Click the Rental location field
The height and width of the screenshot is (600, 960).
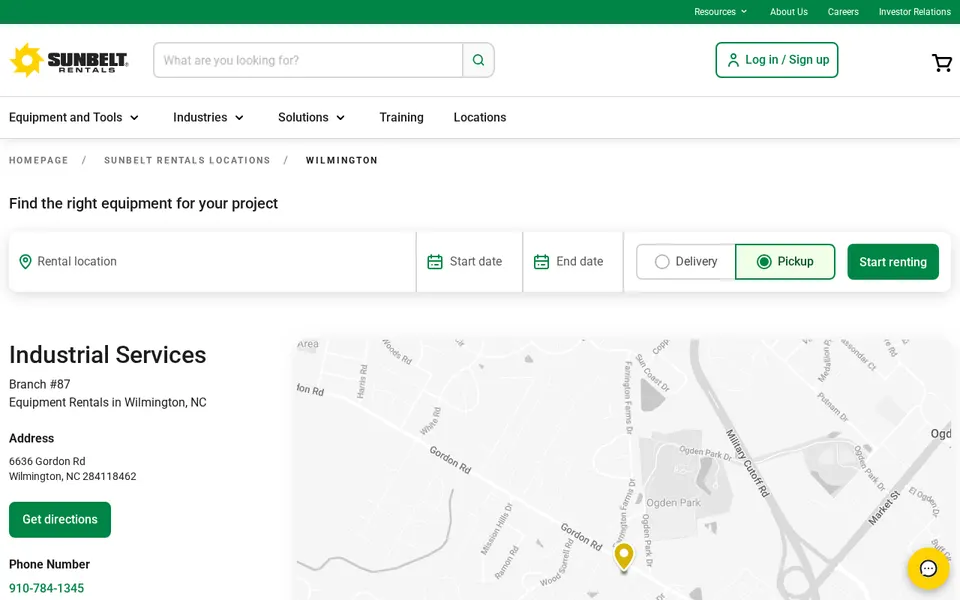tap(212, 261)
